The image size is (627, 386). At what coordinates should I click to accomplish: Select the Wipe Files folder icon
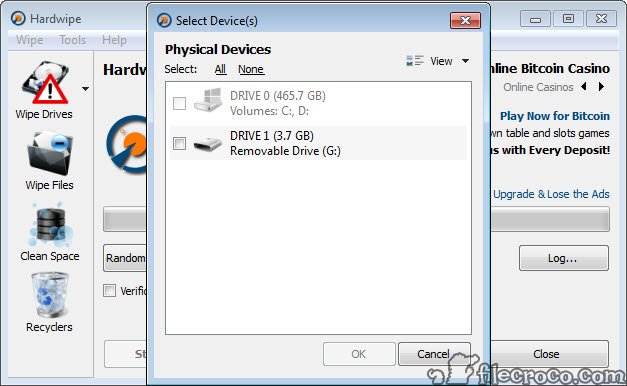point(50,154)
